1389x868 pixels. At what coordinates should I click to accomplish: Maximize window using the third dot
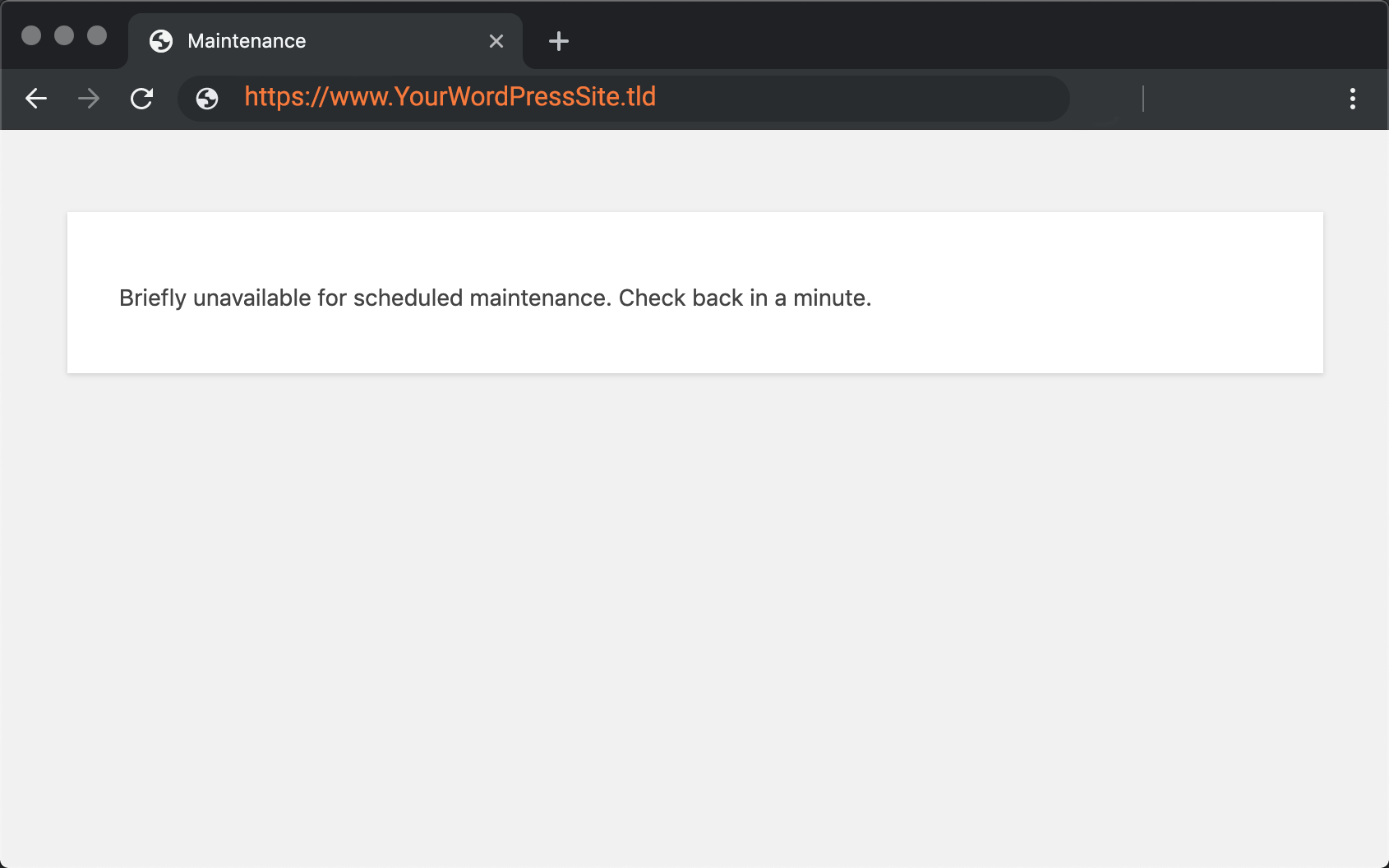click(97, 35)
